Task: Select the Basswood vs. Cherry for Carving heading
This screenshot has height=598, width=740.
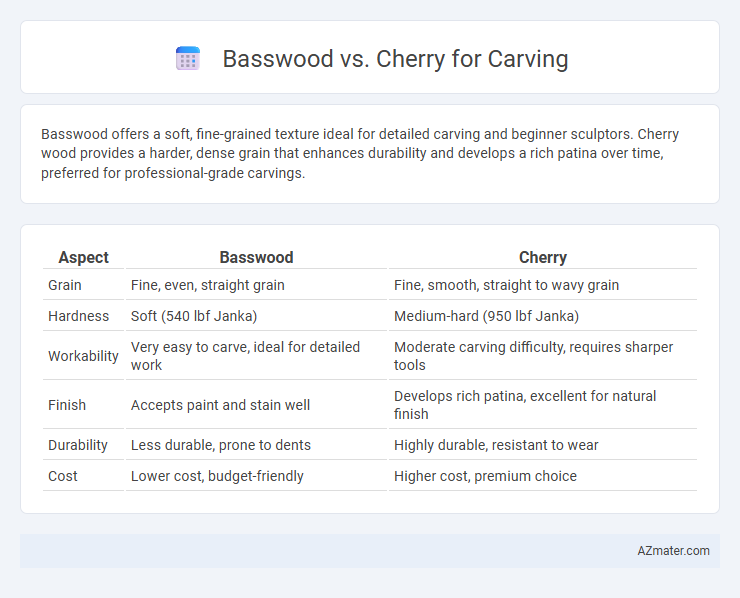Action: [x=395, y=59]
